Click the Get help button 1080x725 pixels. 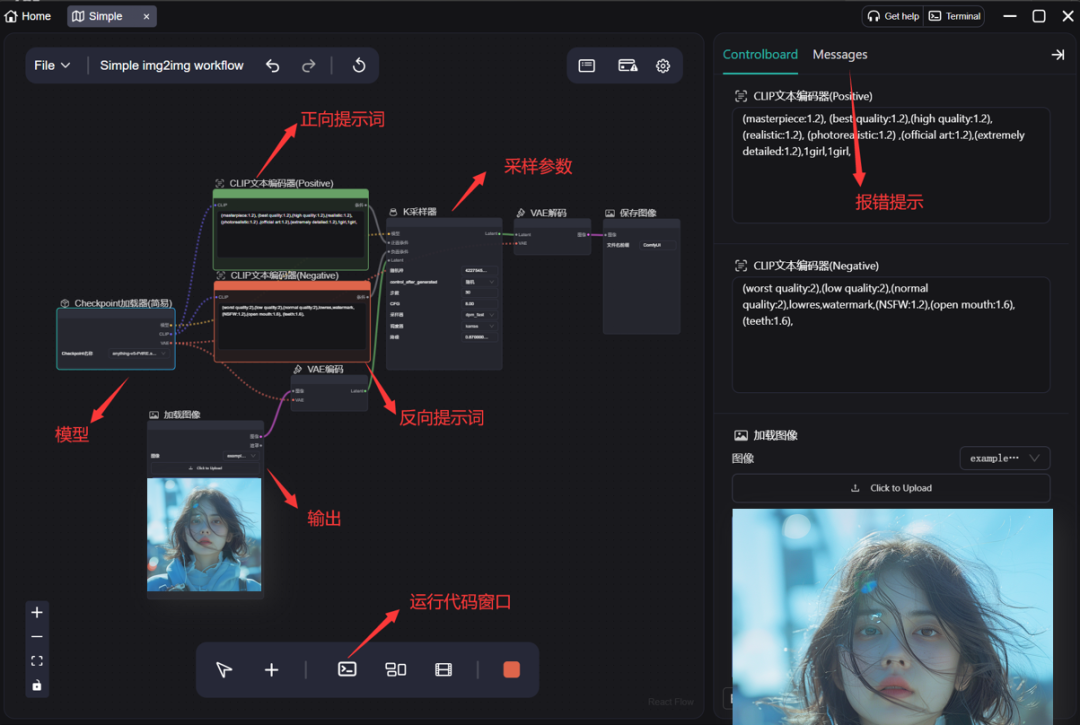(x=892, y=16)
